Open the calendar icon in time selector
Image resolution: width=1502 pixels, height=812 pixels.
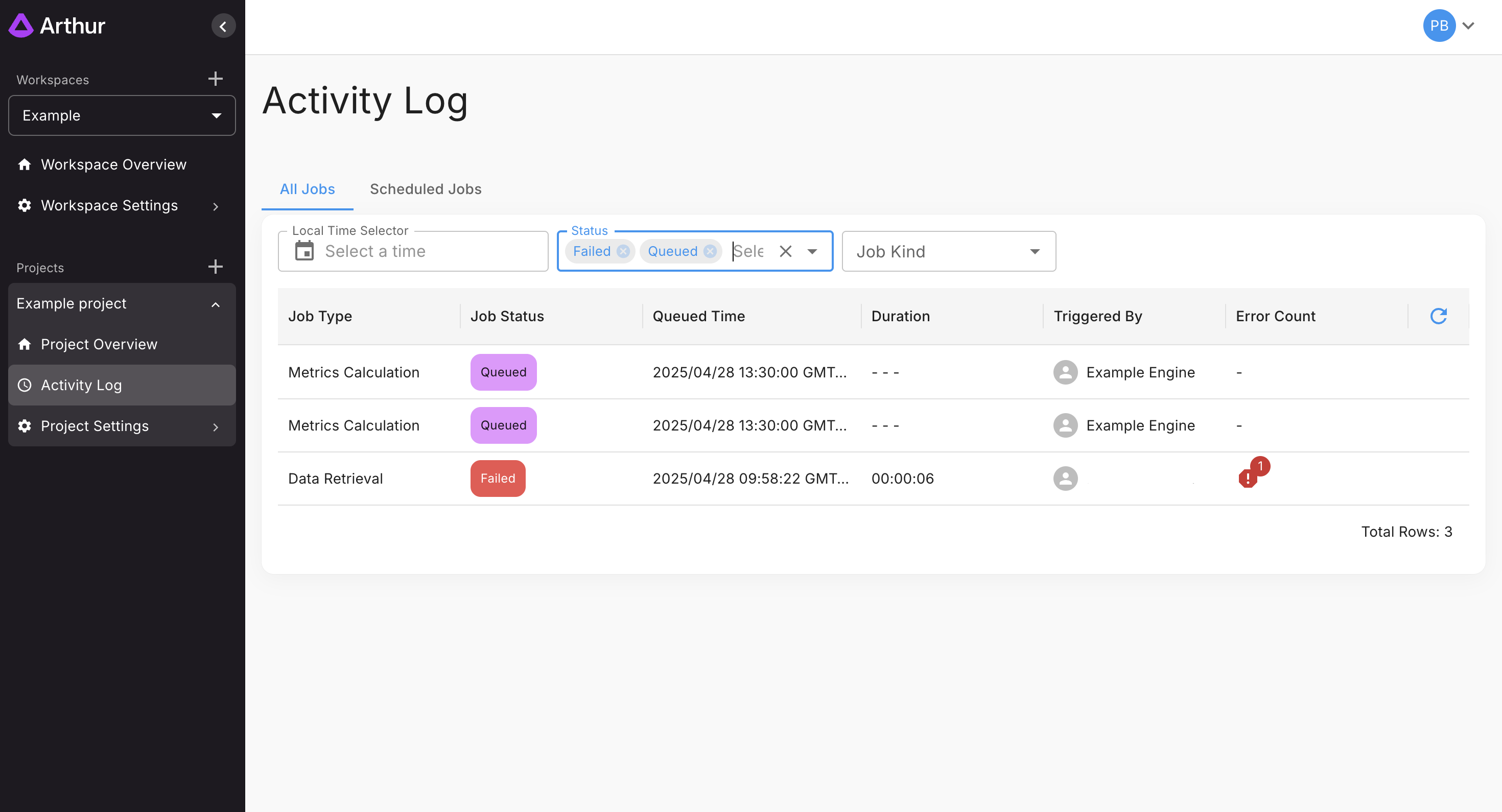point(304,251)
